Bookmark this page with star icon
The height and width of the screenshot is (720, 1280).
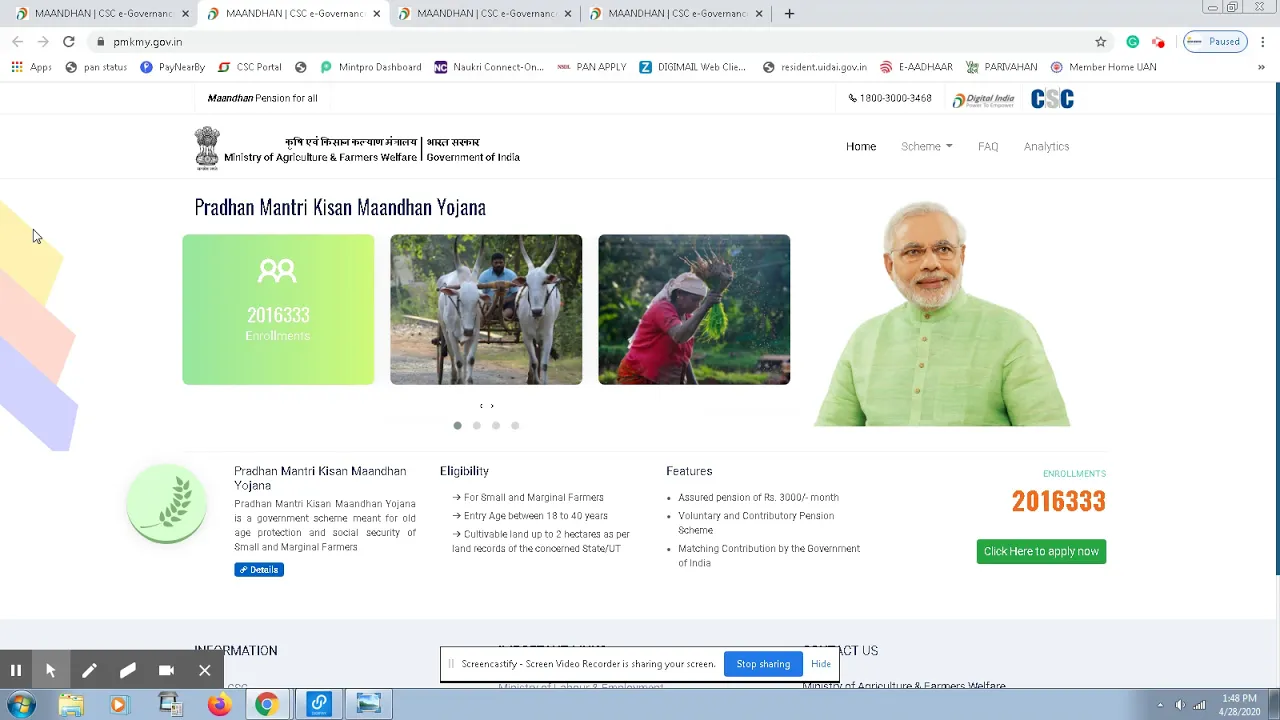[1101, 41]
